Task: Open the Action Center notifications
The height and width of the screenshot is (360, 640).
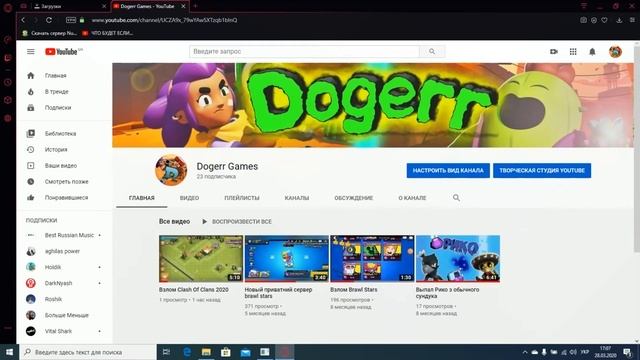Action: [x=628, y=352]
